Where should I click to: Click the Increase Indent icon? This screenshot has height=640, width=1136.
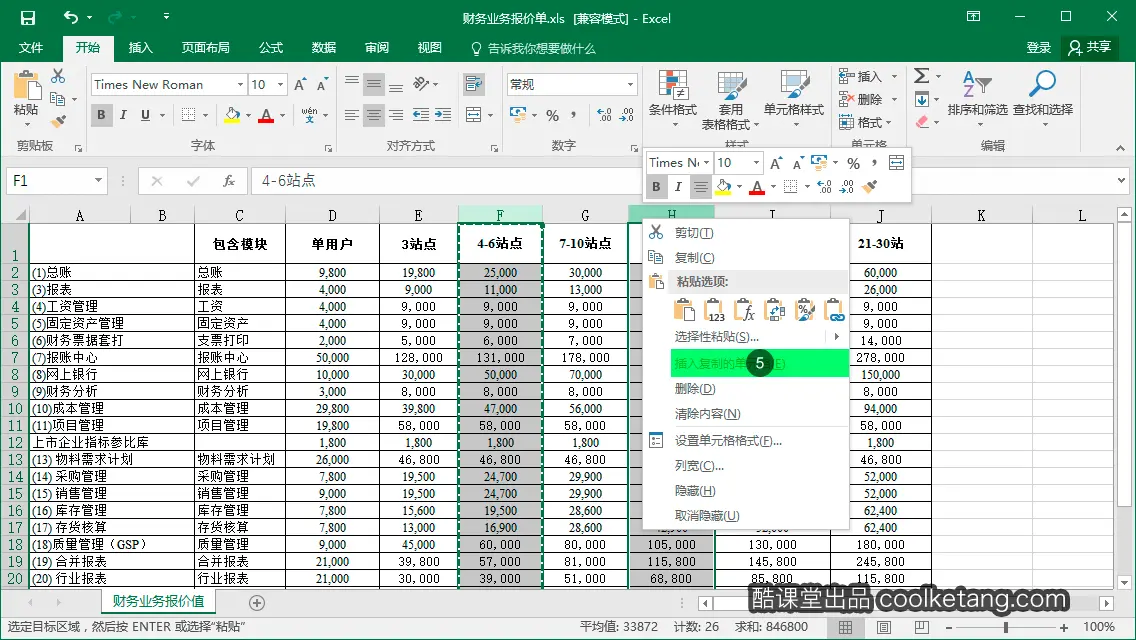click(x=443, y=115)
